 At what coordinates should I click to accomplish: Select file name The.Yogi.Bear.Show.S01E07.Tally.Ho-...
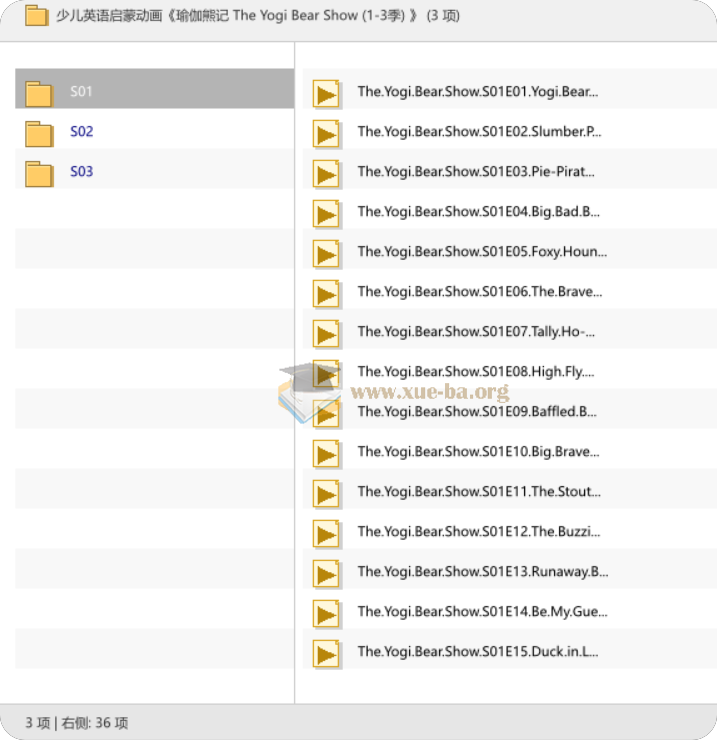pos(476,332)
